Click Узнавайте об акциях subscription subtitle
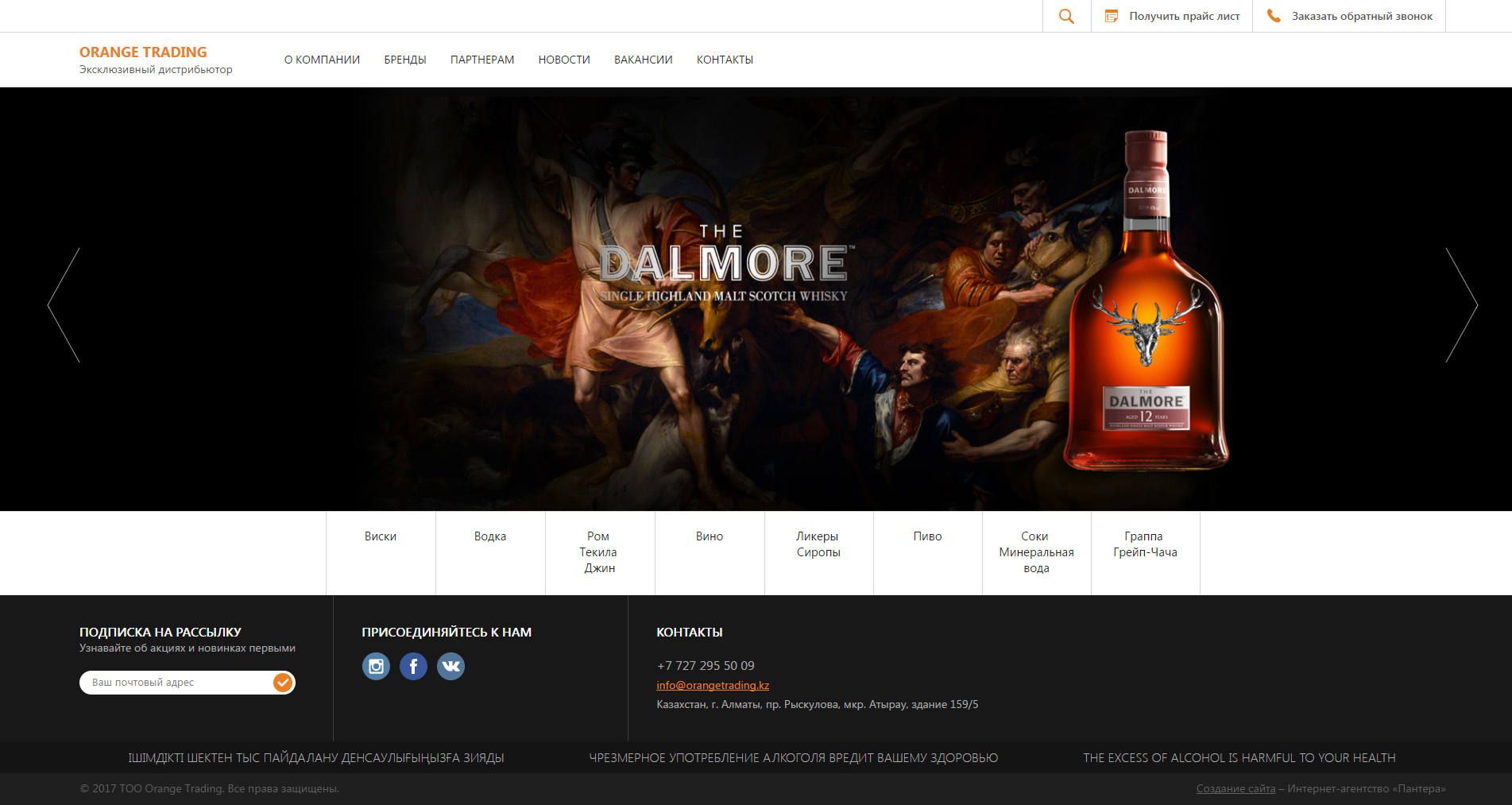This screenshot has height=805, width=1512. pyautogui.click(x=188, y=648)
